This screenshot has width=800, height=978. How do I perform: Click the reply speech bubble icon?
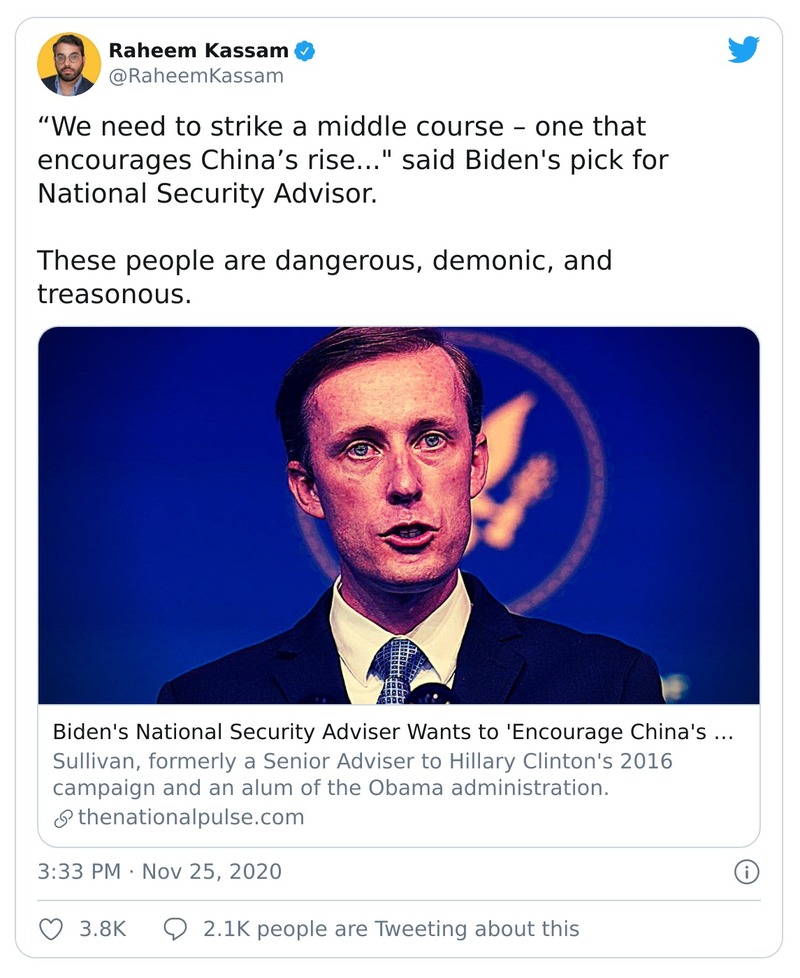point(173,928)
